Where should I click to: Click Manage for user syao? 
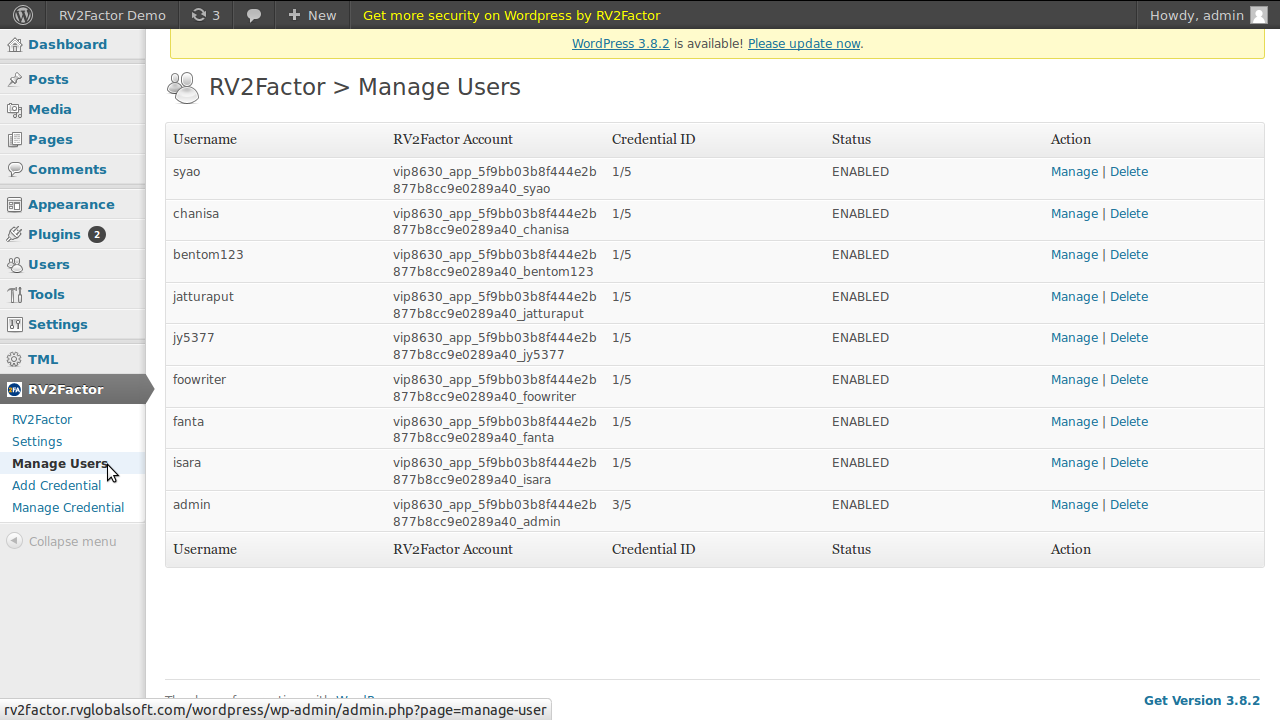pyautogui.click(x=1074, y=172)
